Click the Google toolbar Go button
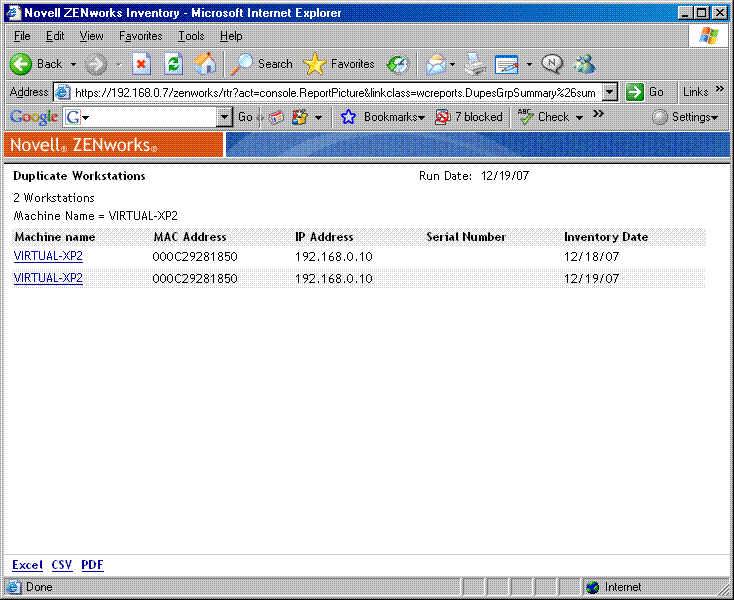 coord(245,117)
